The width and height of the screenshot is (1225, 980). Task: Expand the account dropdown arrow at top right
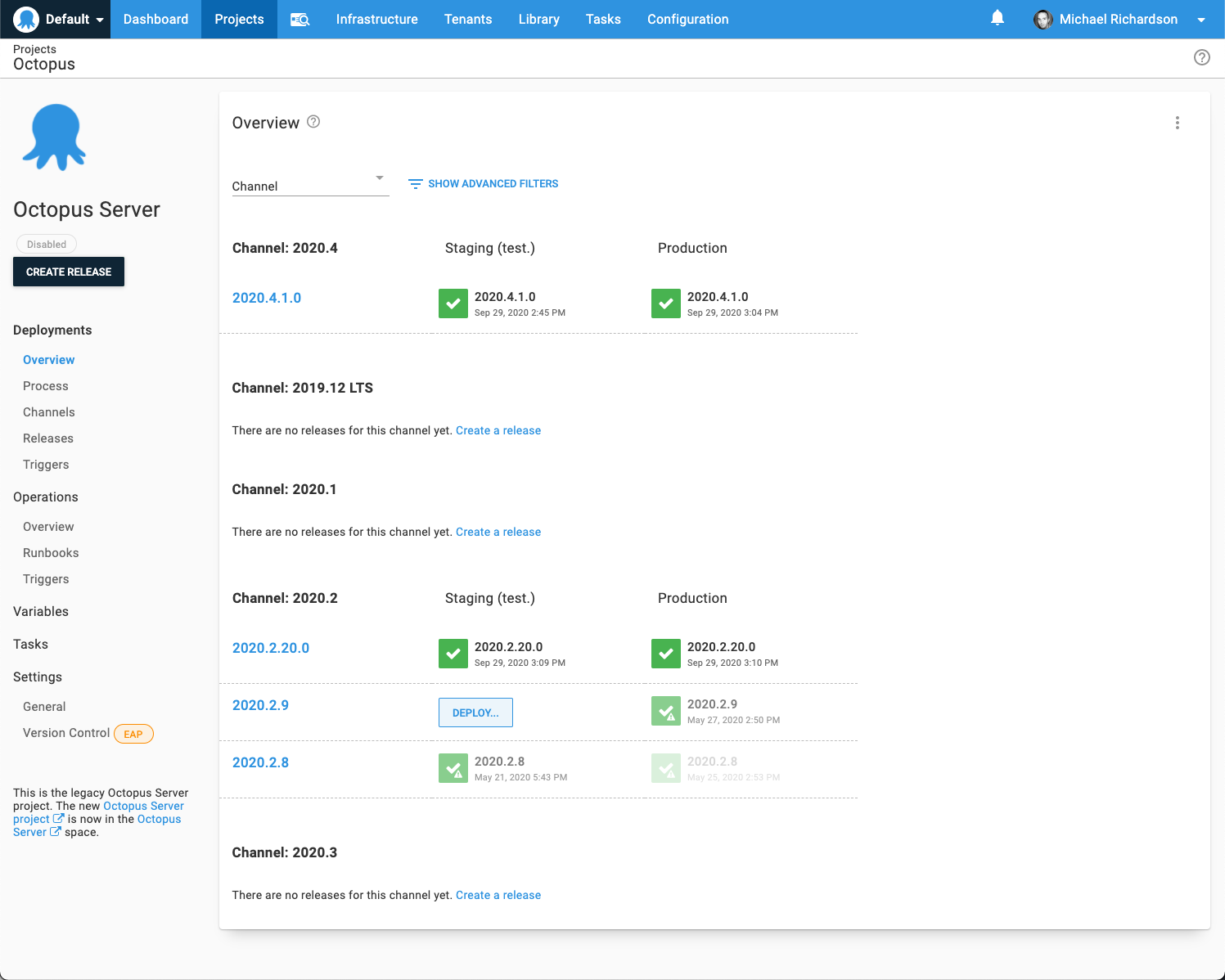(1201, 19)
